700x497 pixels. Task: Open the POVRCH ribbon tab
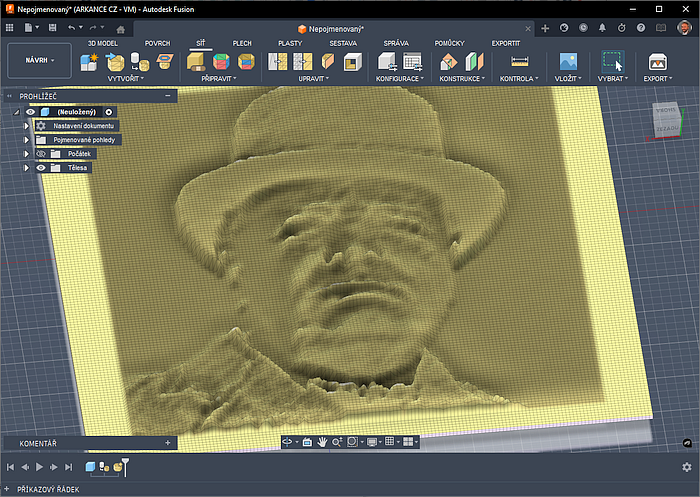(x=157, y=44)
